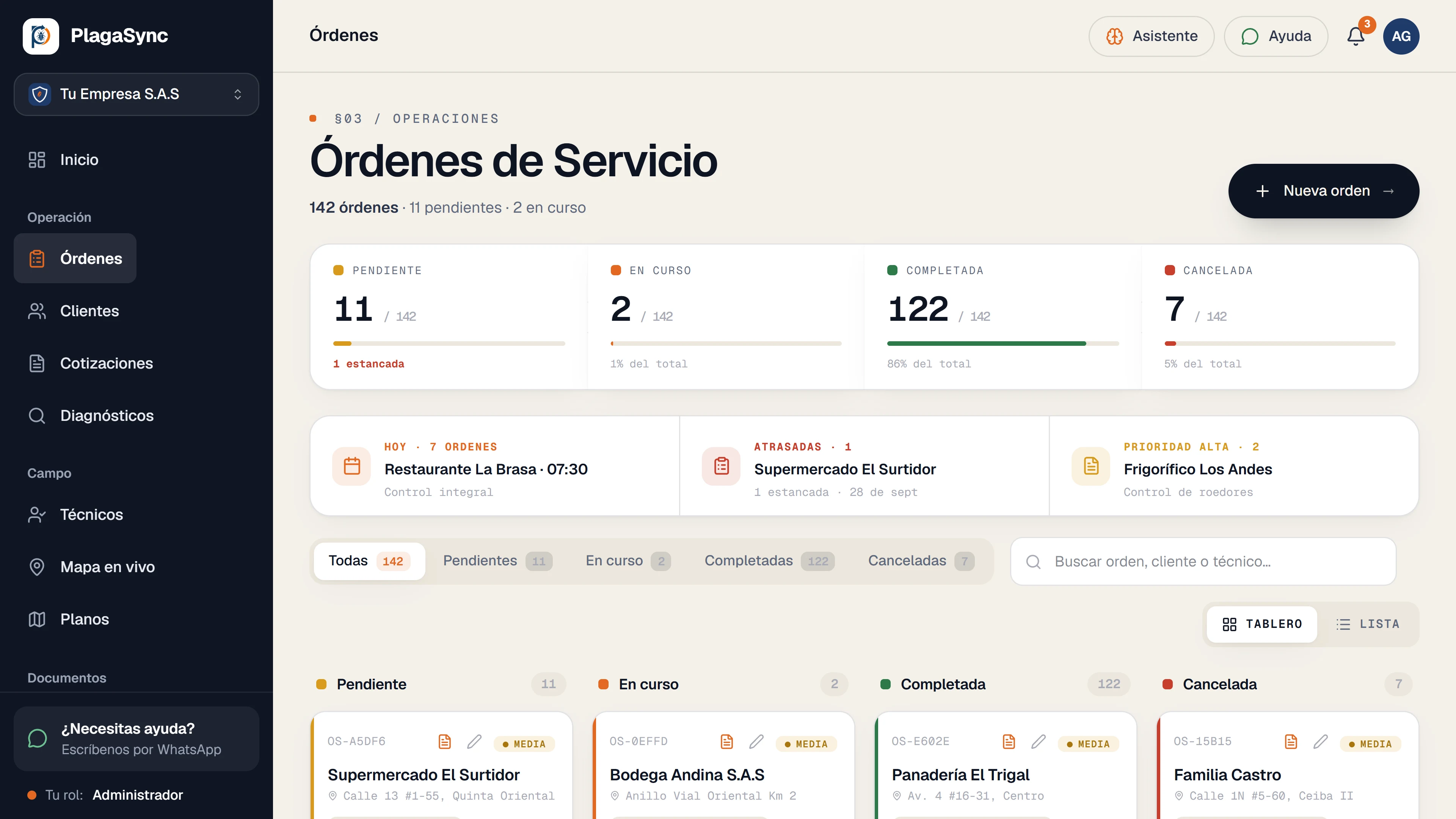Click document icon on card OS-A5DF6
The height and width of the screenshot is (819, 1456).
tap(445, 741)
